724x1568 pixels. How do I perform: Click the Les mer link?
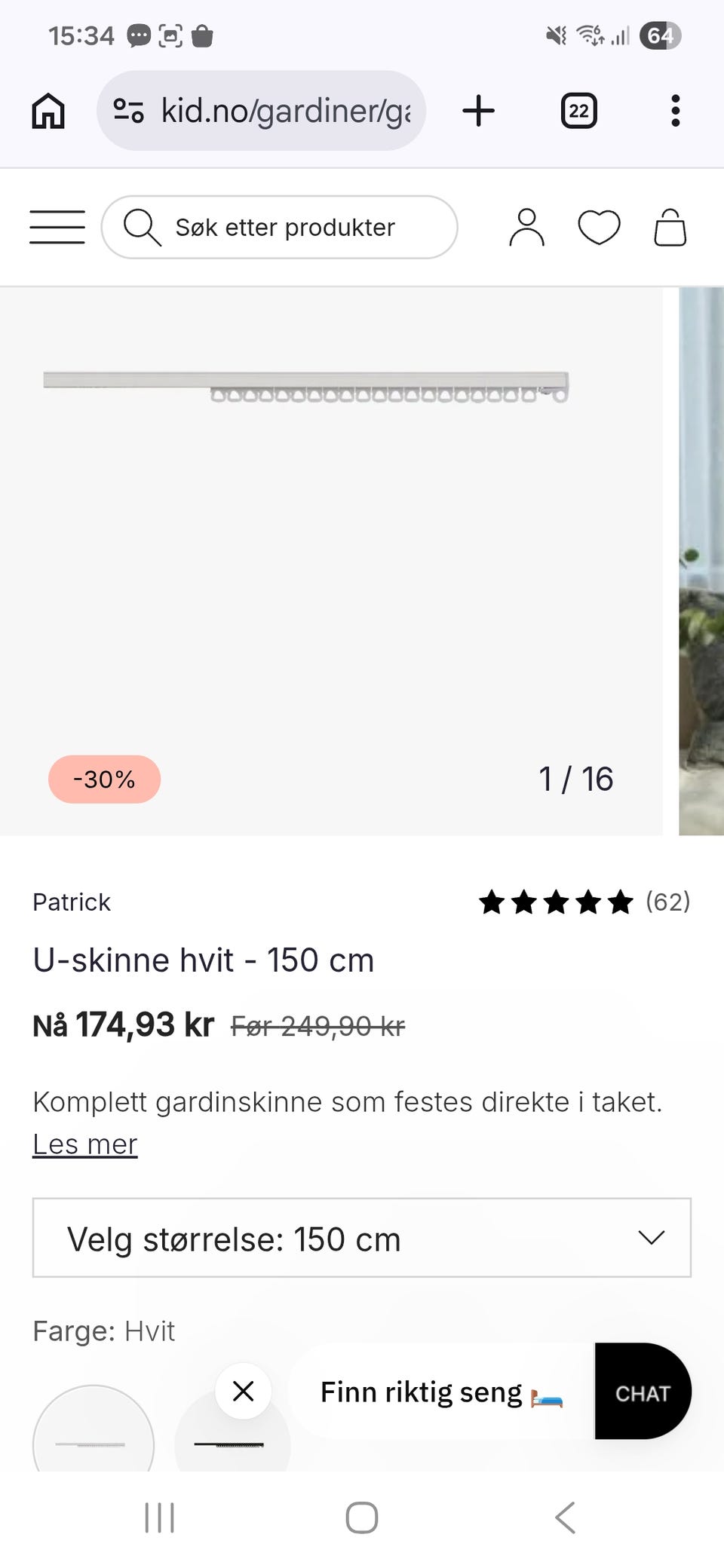84,1144
